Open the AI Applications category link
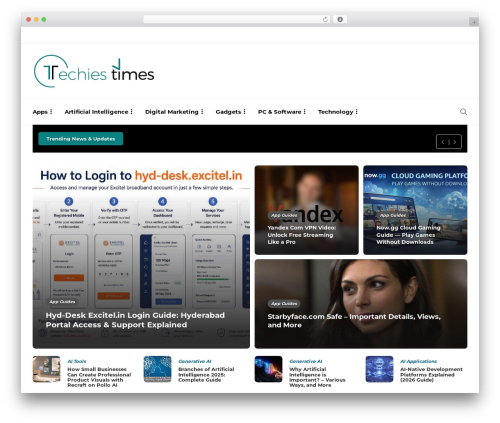The height and width of the screenshot is (423, 500). pos(418,361)
